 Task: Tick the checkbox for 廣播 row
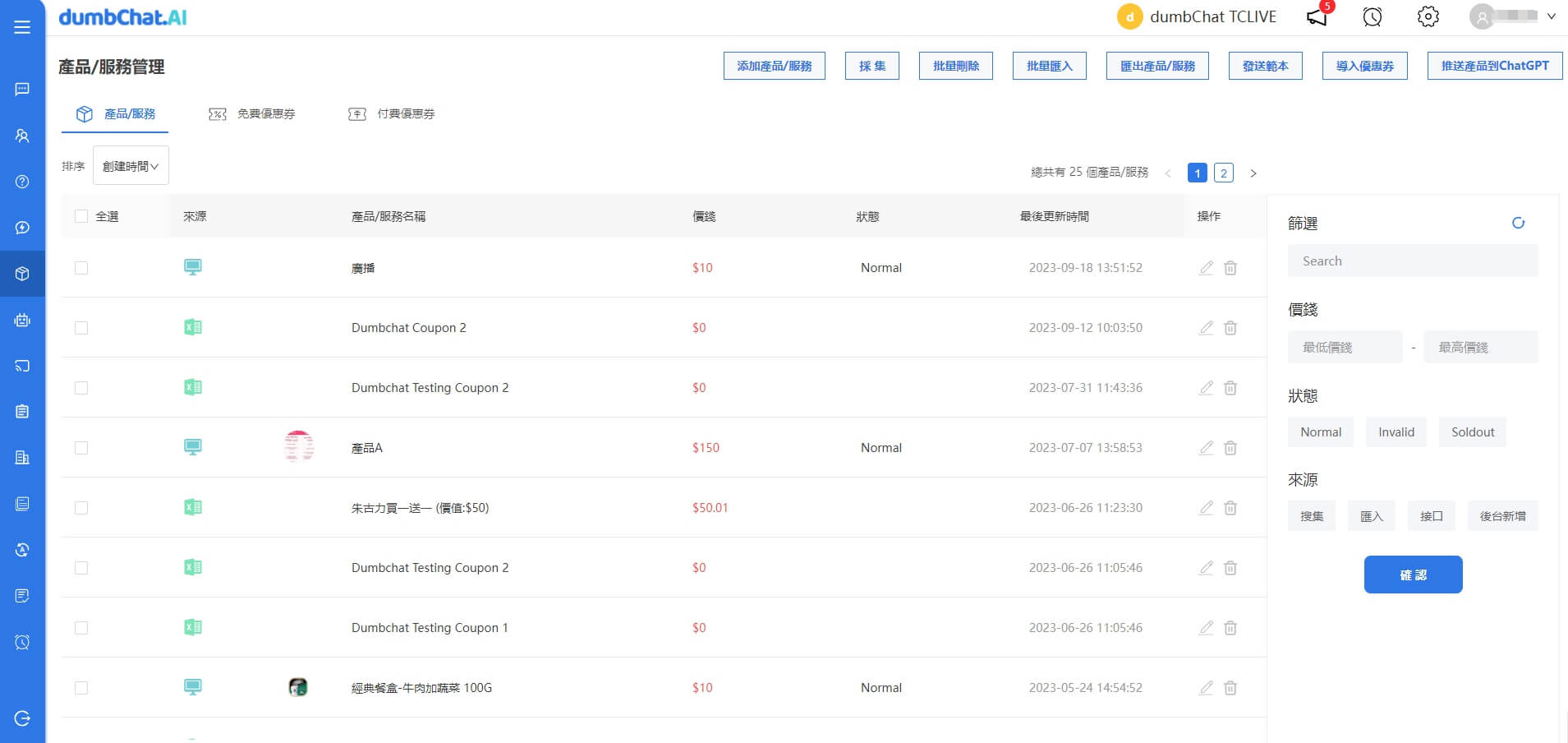pyautogui.click(x=81, y=268)
